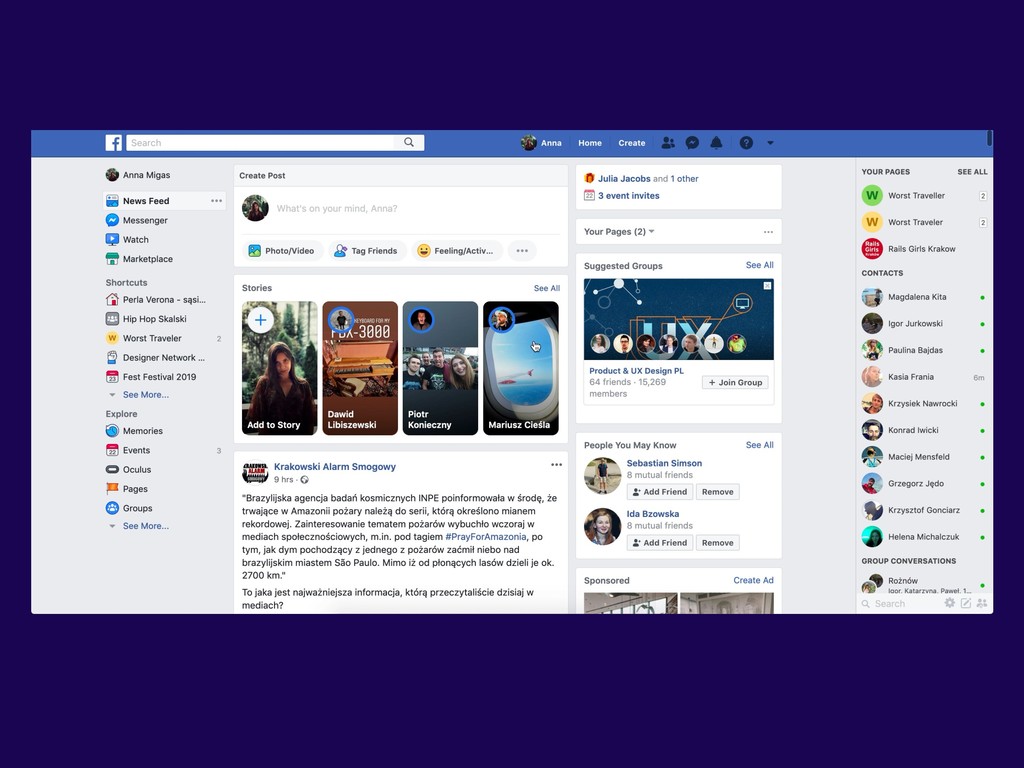Click Tag Friends button
This screenshot has width=1024, height=768.
click(x=366, y=251)
